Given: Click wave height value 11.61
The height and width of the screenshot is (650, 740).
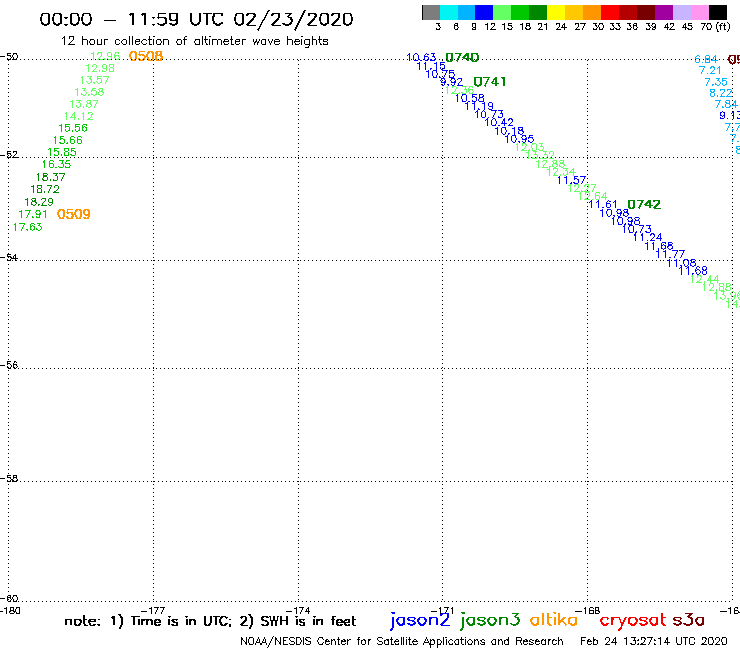Looking at the screenshot, I should [x=603, y=204].
